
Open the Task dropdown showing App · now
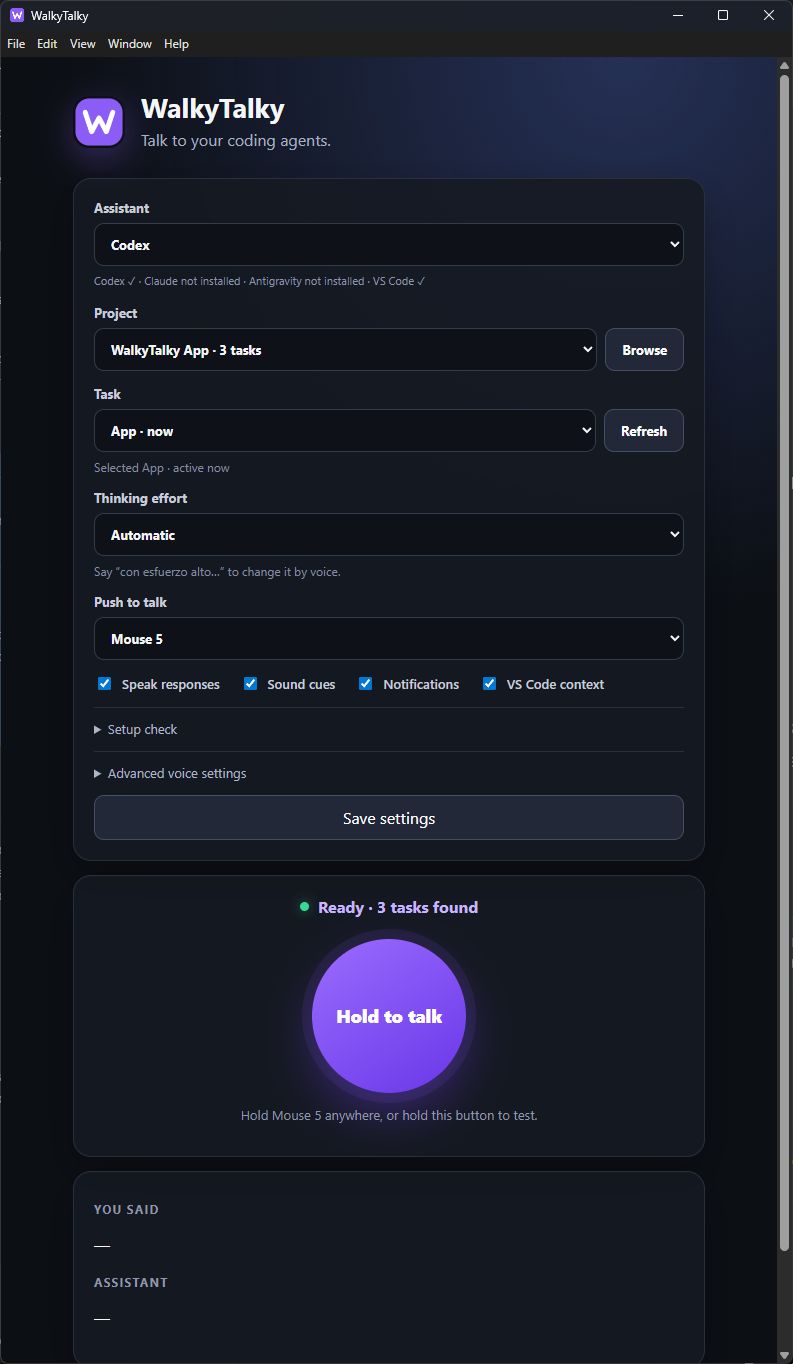(345, 431)
